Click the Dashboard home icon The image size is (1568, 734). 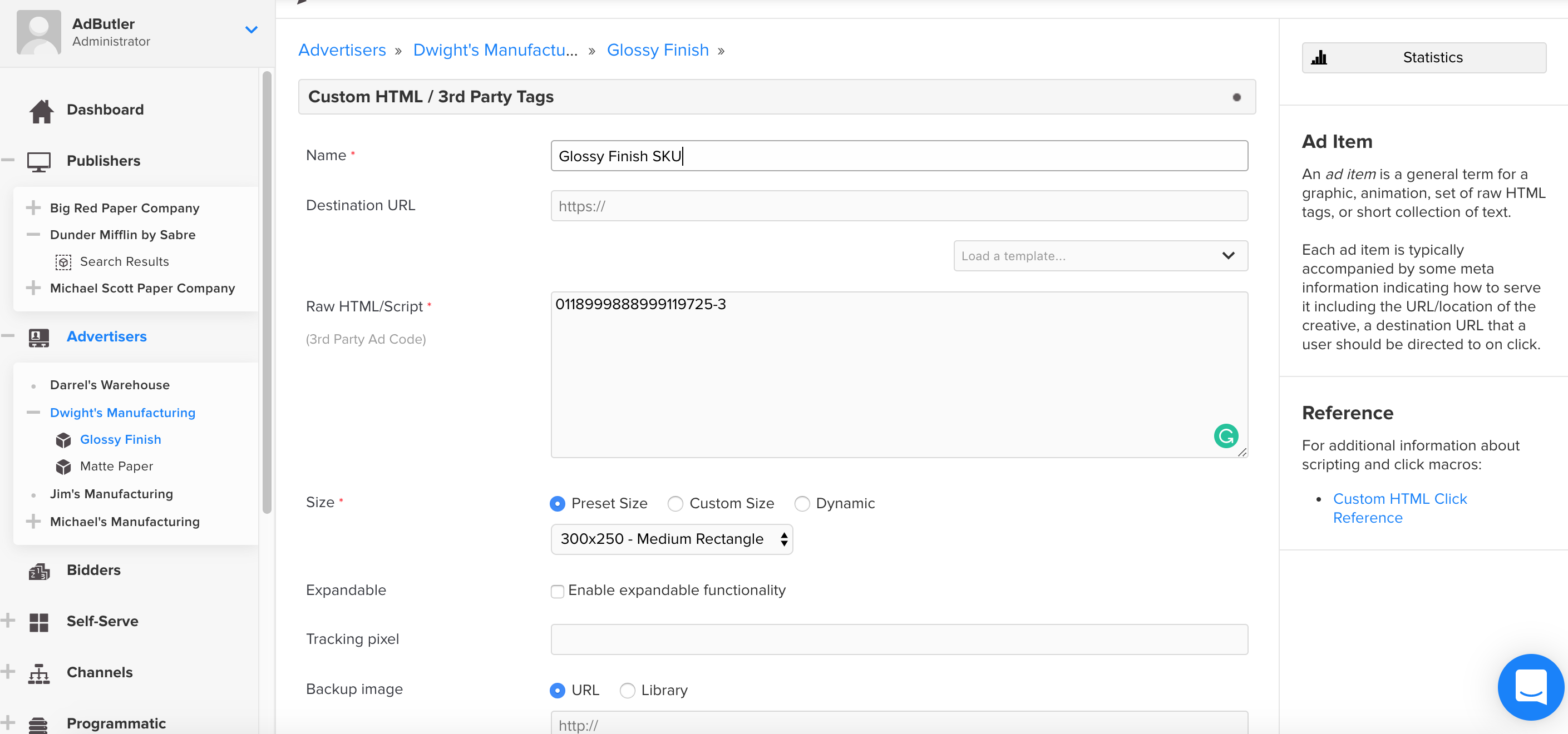coord(40,110)
